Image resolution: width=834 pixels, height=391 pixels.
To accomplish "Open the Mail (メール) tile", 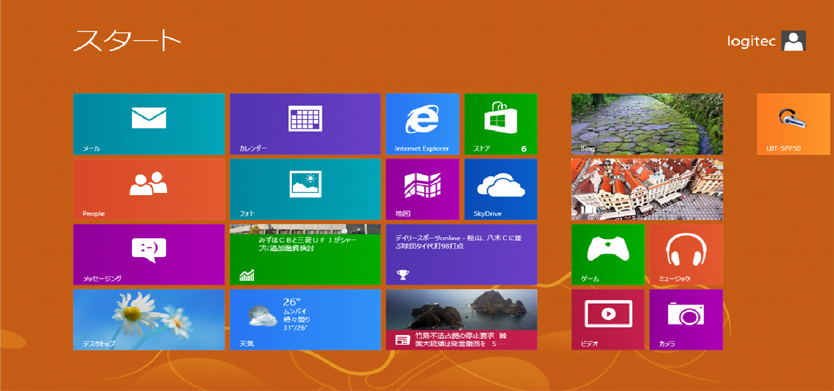I will pos(149,124).
